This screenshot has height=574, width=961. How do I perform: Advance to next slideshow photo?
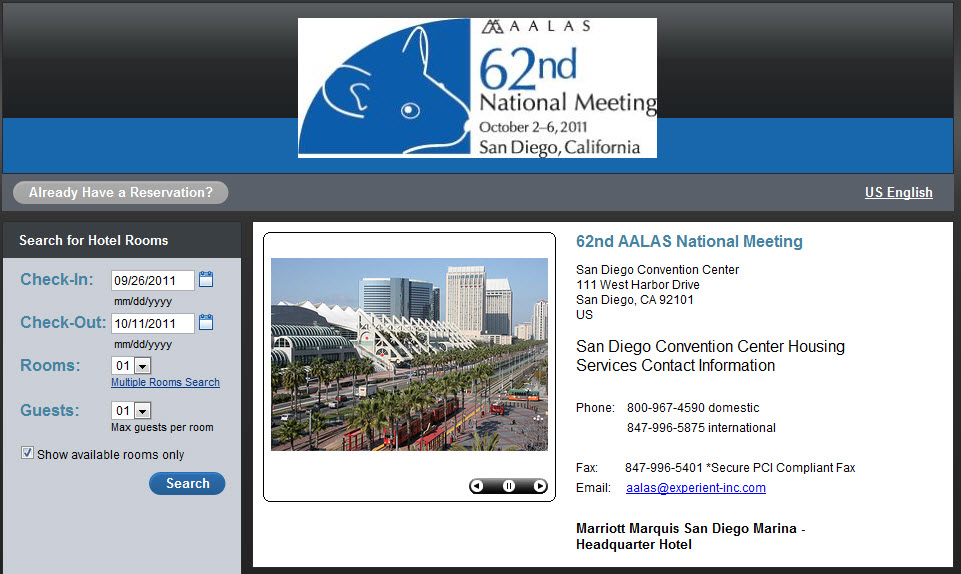click(x=540, y=486)
